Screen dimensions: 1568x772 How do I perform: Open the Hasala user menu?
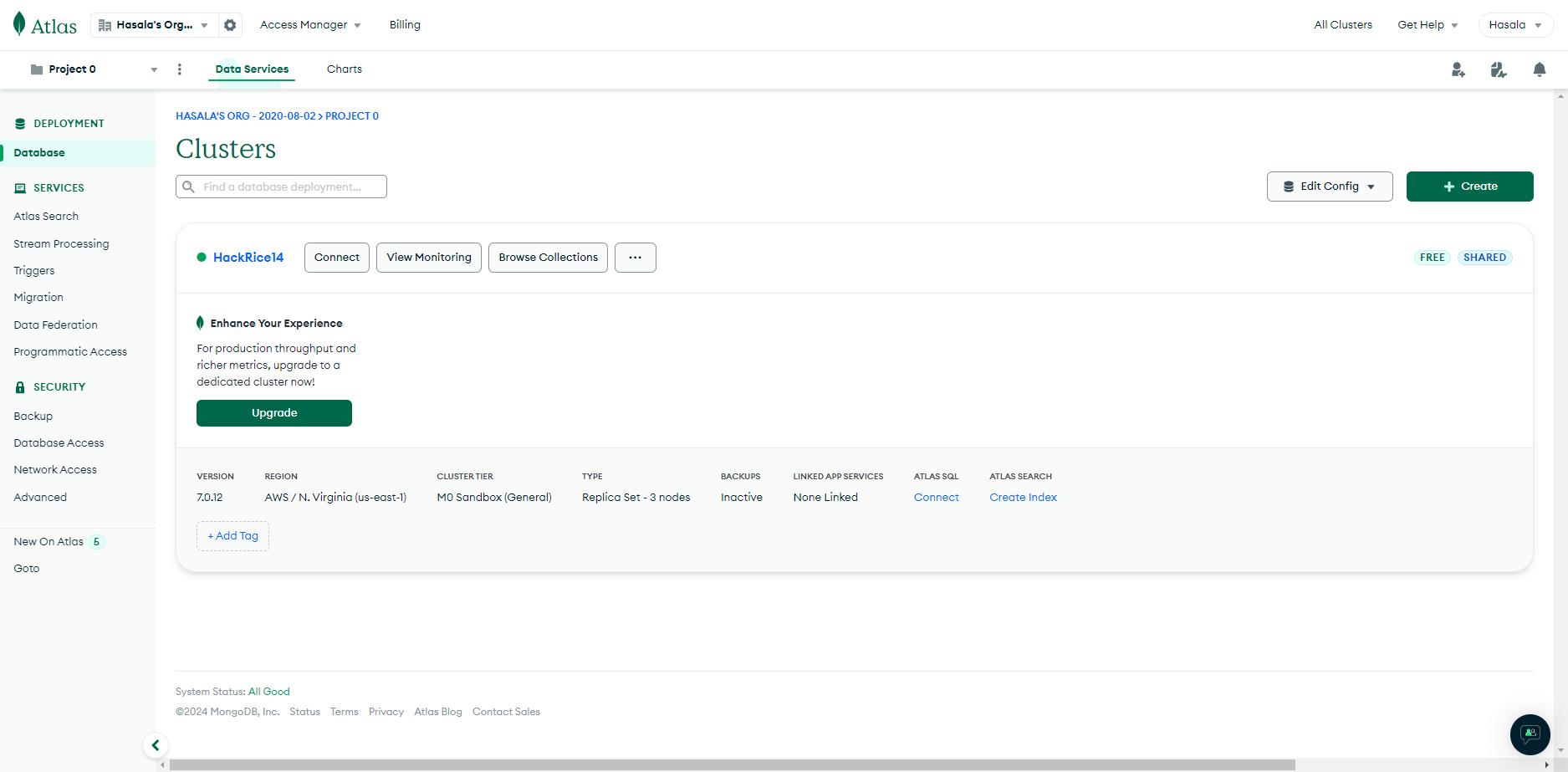click(1516, 25)
